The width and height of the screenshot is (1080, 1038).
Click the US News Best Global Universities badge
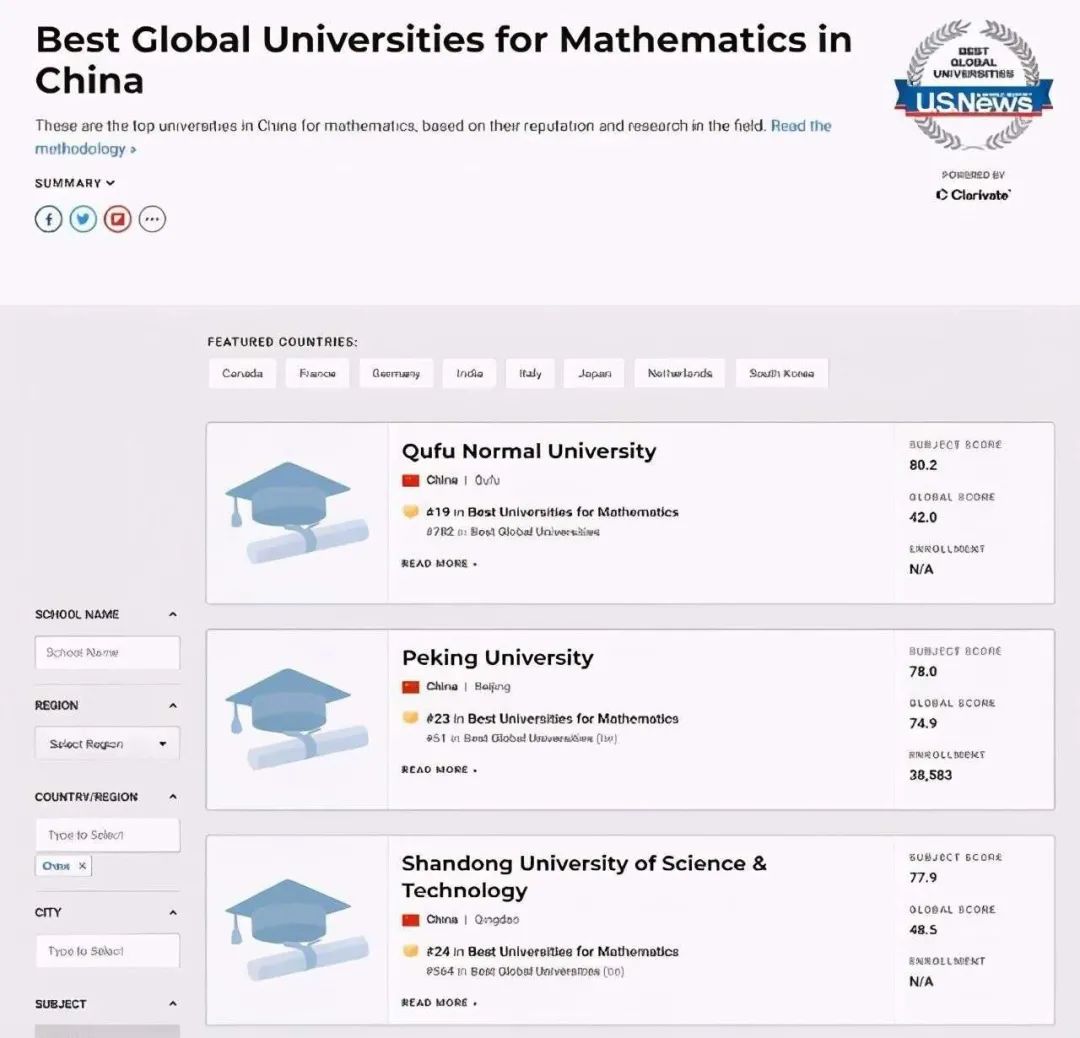pyautogui.click(x=973, y=86)
